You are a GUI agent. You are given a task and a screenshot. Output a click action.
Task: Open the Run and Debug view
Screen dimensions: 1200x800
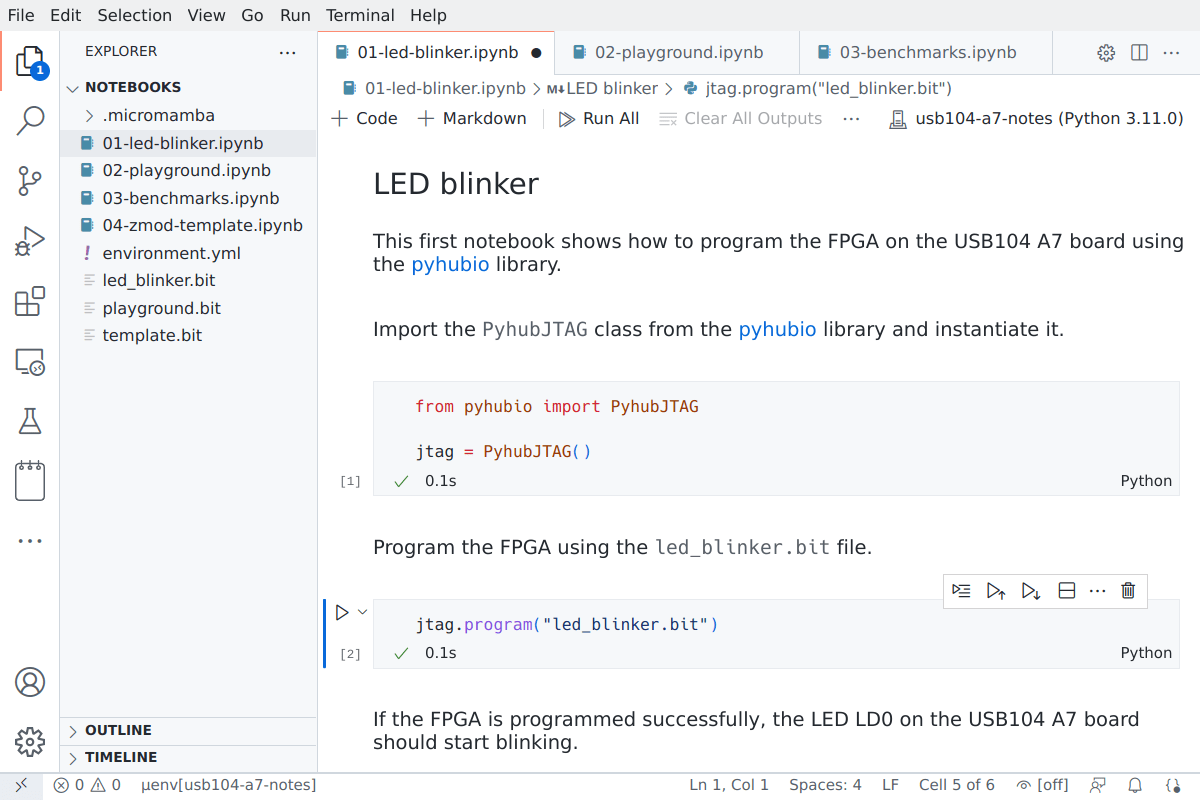30,240
